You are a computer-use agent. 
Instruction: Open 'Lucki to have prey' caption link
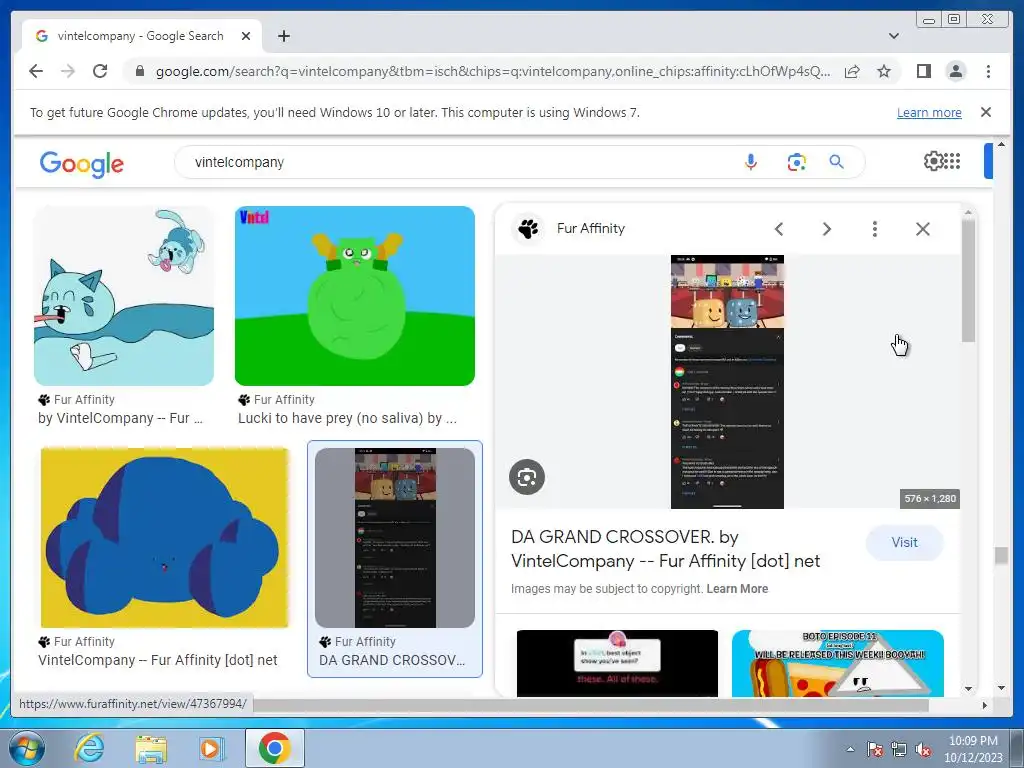pos(347,418)
